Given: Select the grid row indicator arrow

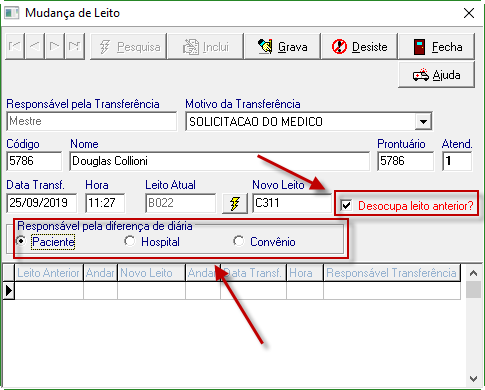Looking at the screenshot, I should (9, 291).
